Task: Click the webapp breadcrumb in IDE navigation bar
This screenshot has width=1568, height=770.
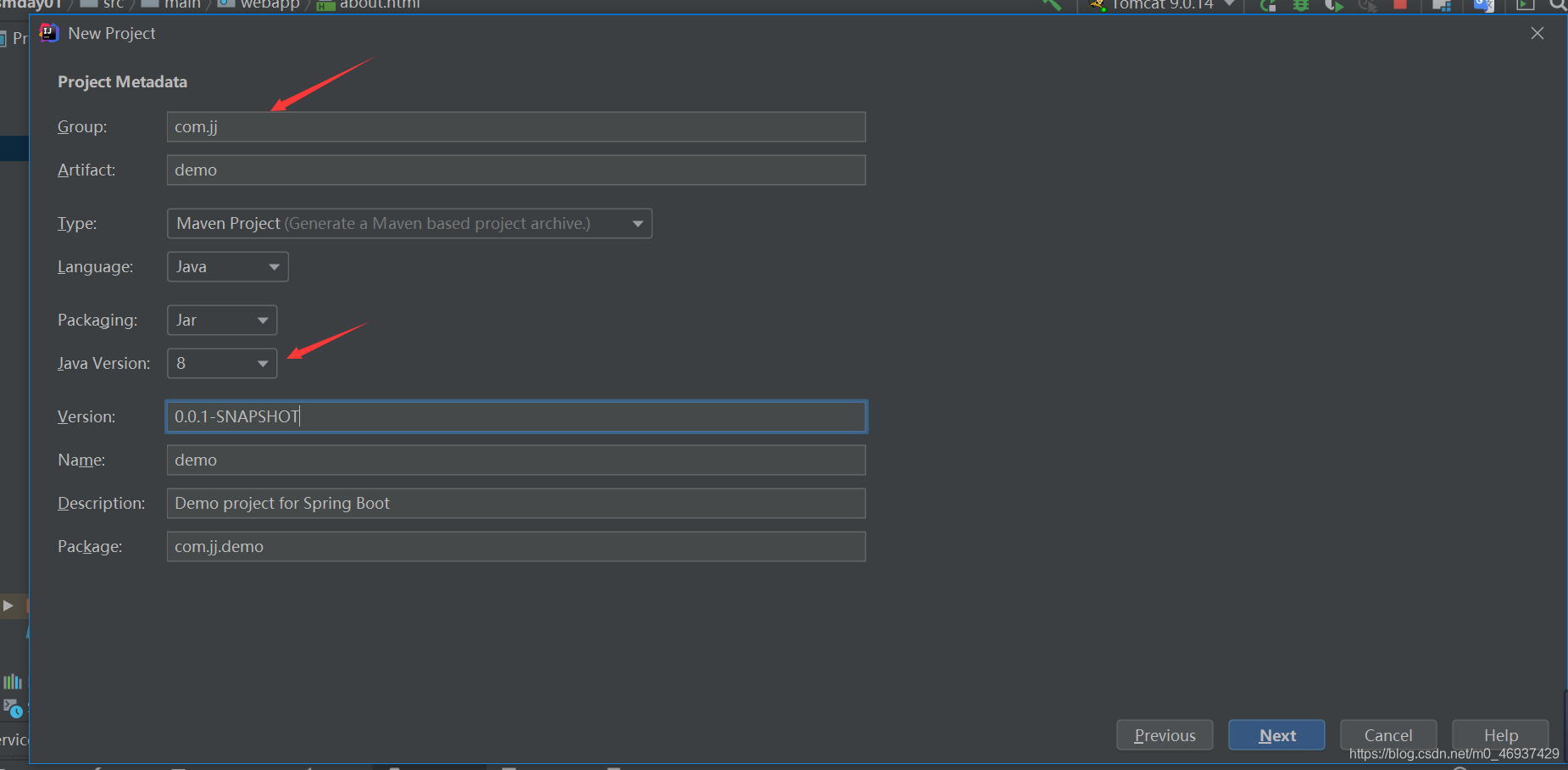Action: point(259,4)
